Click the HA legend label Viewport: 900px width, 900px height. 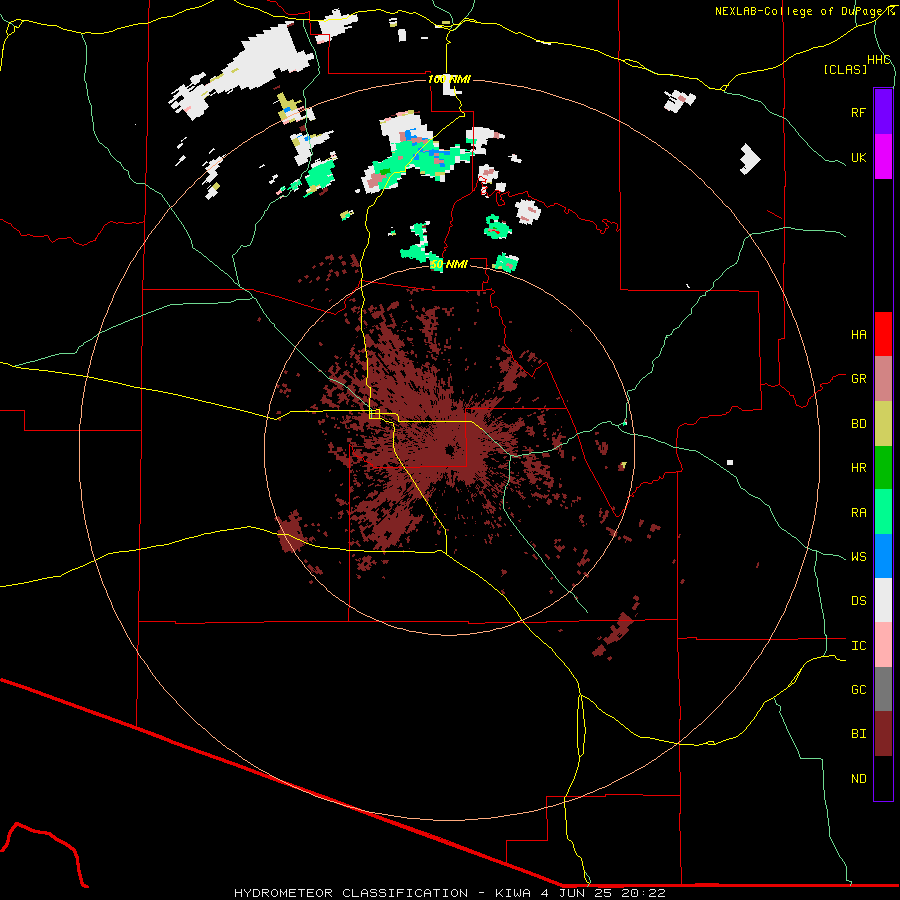tap(858, 334)
